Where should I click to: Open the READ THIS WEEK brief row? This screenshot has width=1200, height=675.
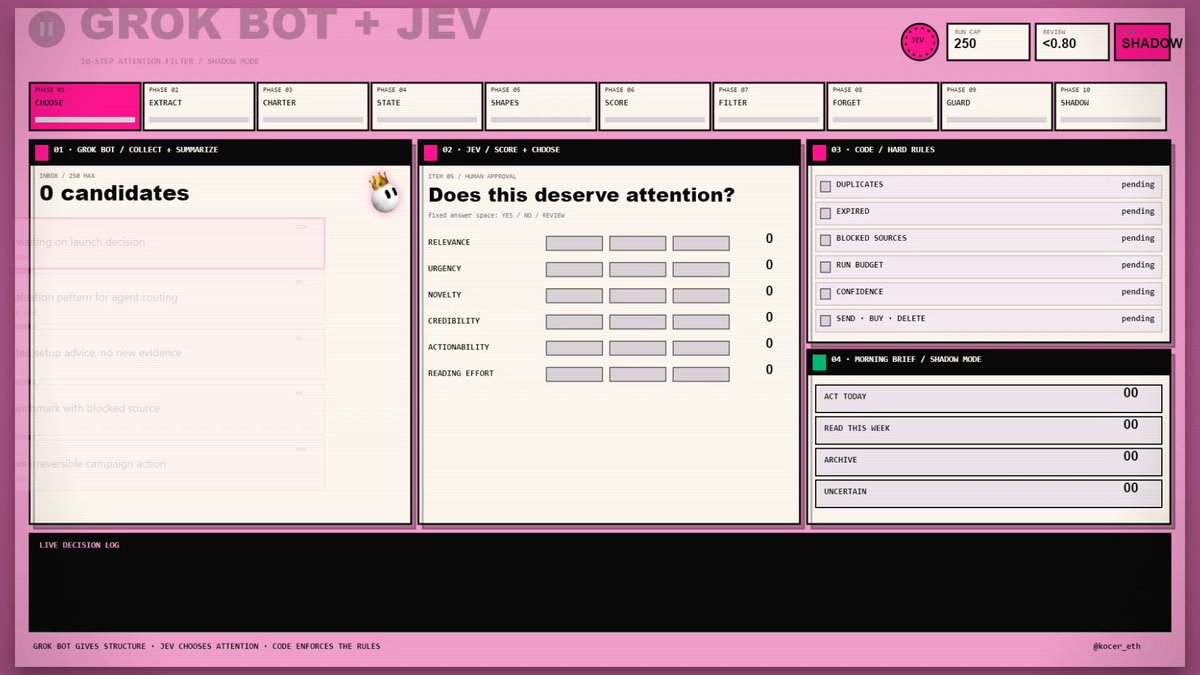click(x=989, y=430)
